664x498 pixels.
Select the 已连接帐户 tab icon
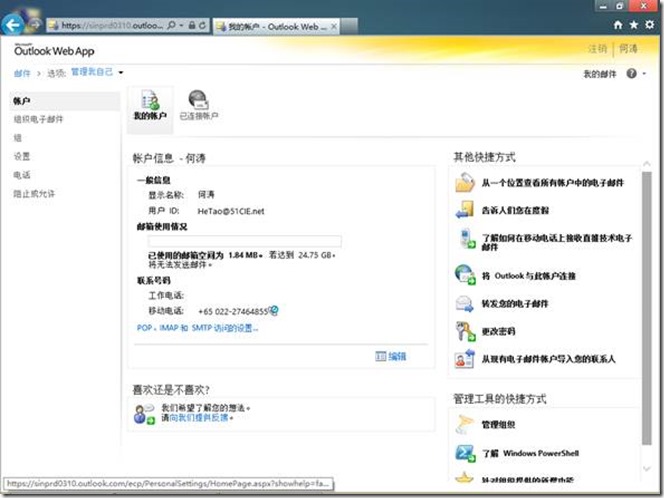pos(199,105)
